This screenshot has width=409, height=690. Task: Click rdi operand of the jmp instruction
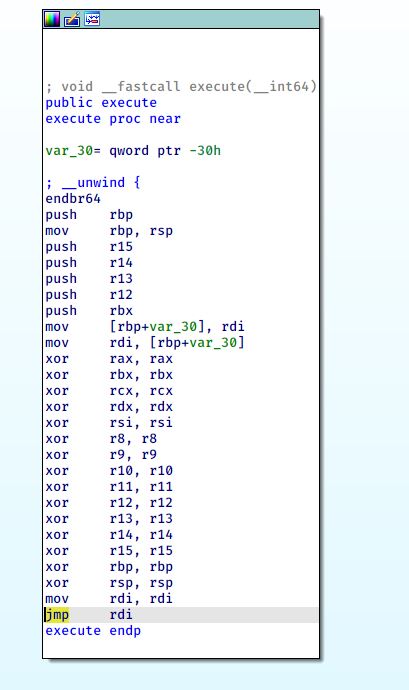(121, 615)
